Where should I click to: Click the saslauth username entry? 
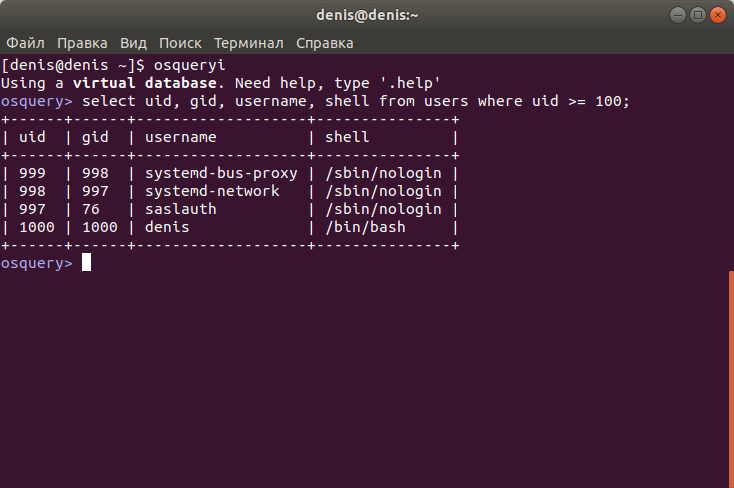181,209
